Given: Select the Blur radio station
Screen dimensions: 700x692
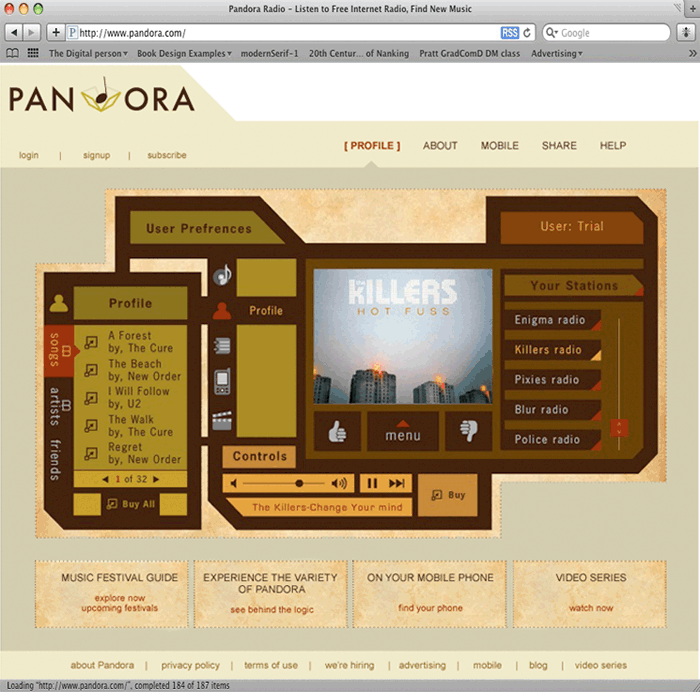Looking at the screenshot, I should [x=552, y=410].
